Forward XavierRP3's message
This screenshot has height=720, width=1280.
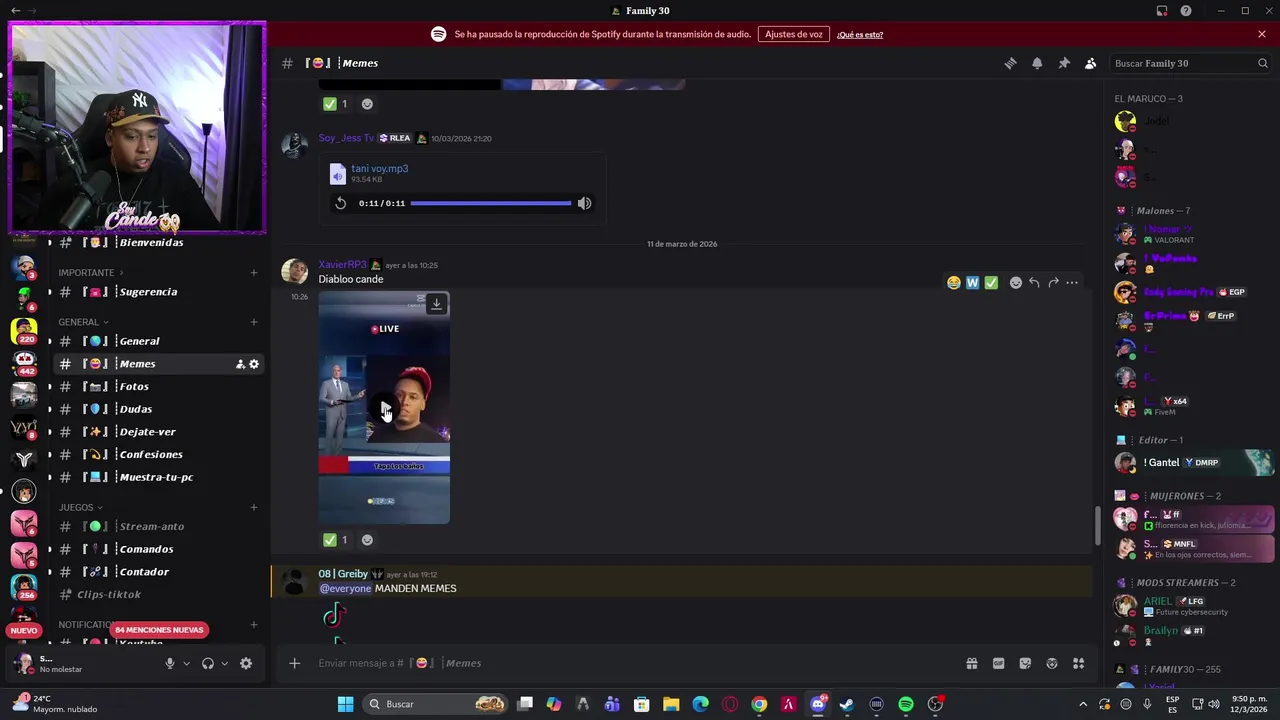pyautogui.click(x=1053, y=283)
